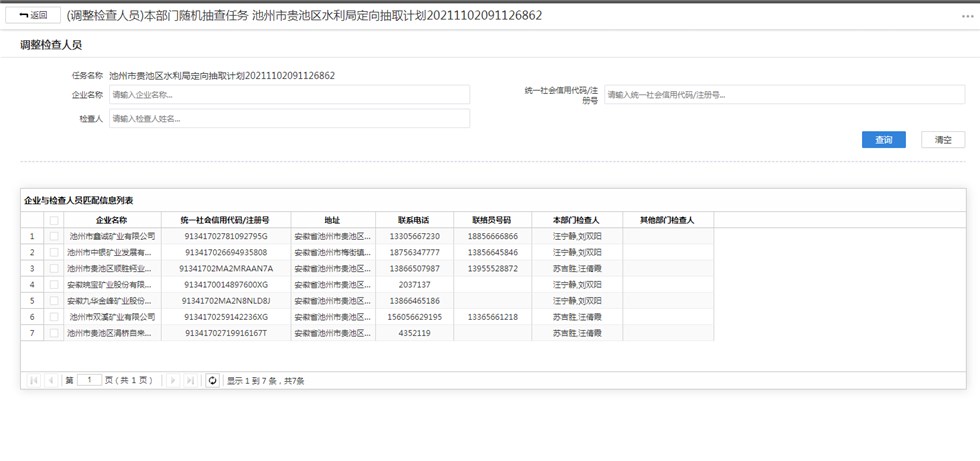Go to next page arrow
The width and height of the screenshot is (980, 461).
[172, 380]
